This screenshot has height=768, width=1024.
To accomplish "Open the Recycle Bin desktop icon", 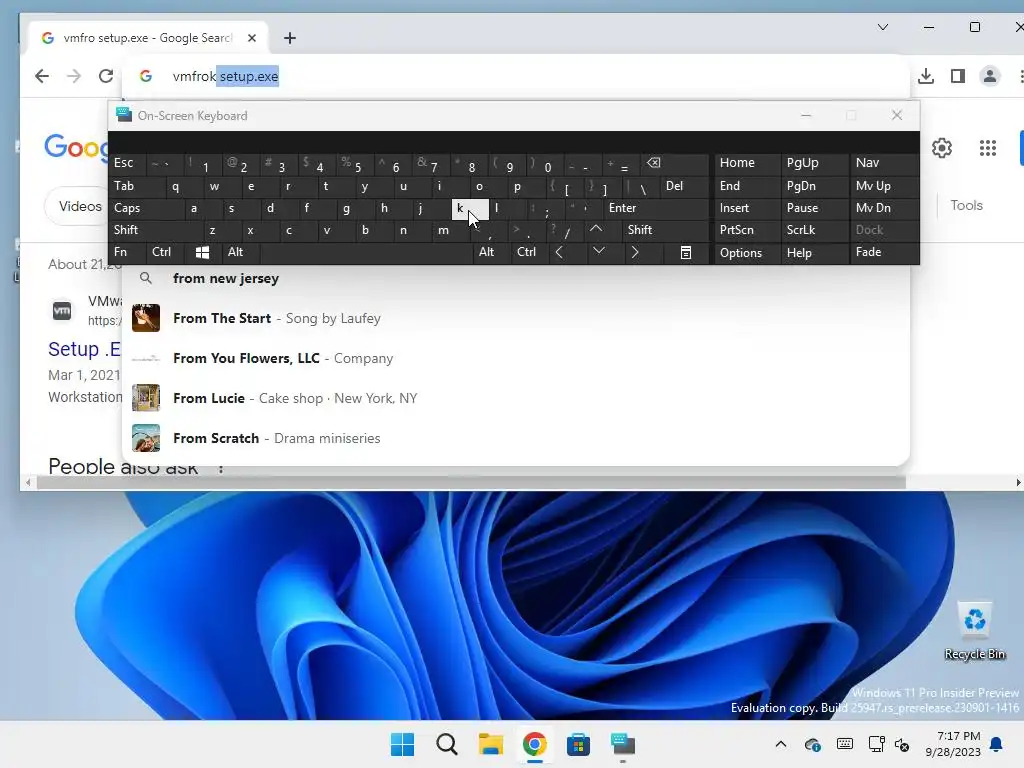I will [x=974, y=631].
